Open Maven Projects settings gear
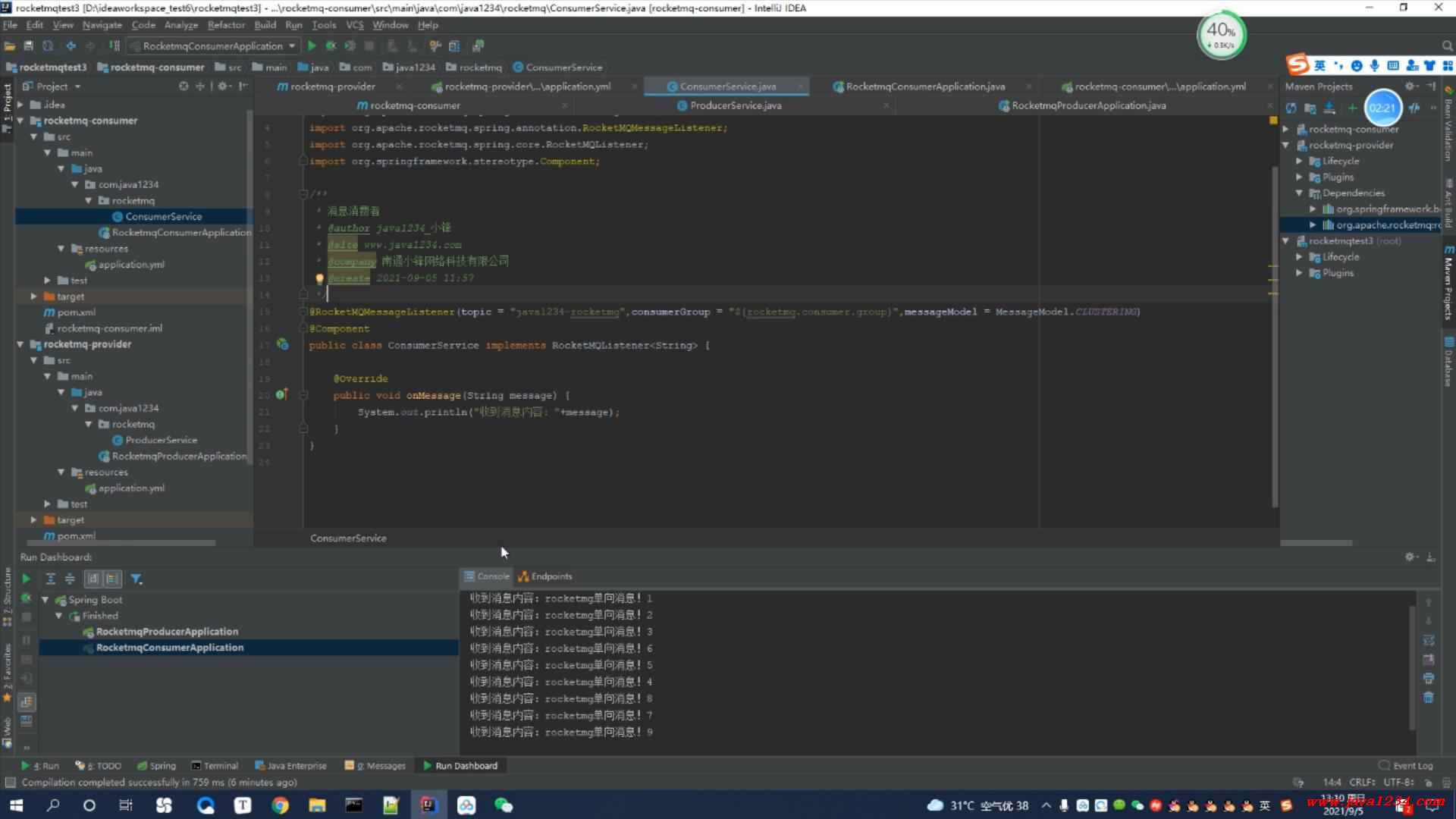This screenshot has width=1456, height=819. (1410, 86)
